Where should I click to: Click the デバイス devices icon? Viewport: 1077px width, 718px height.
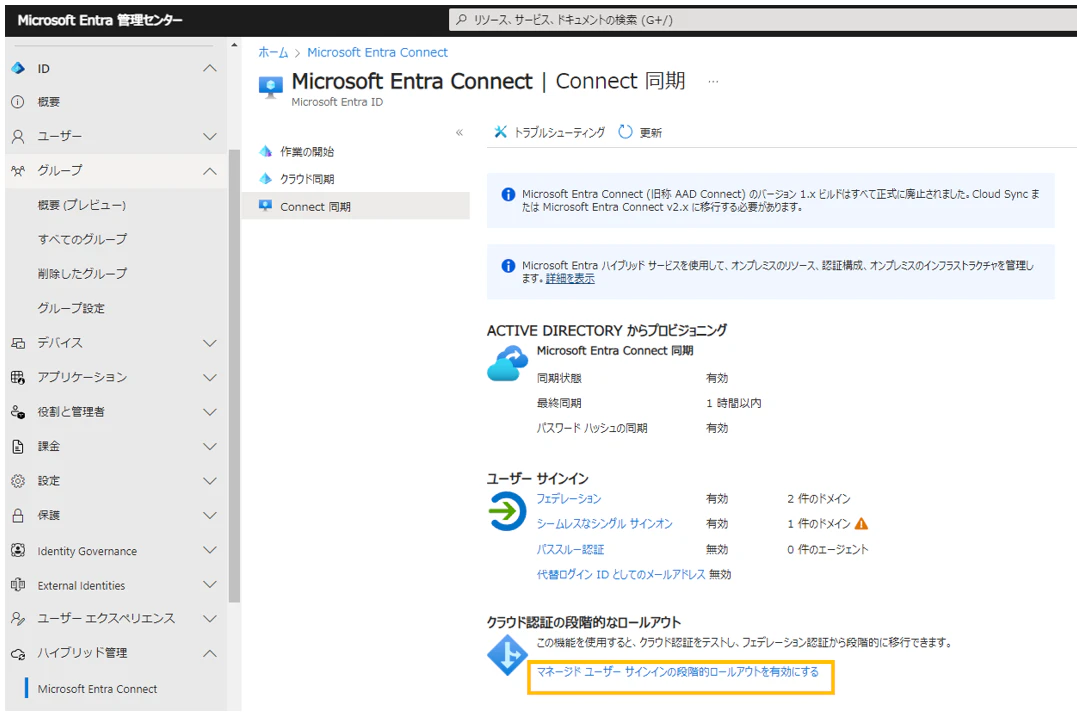(18, 343)
